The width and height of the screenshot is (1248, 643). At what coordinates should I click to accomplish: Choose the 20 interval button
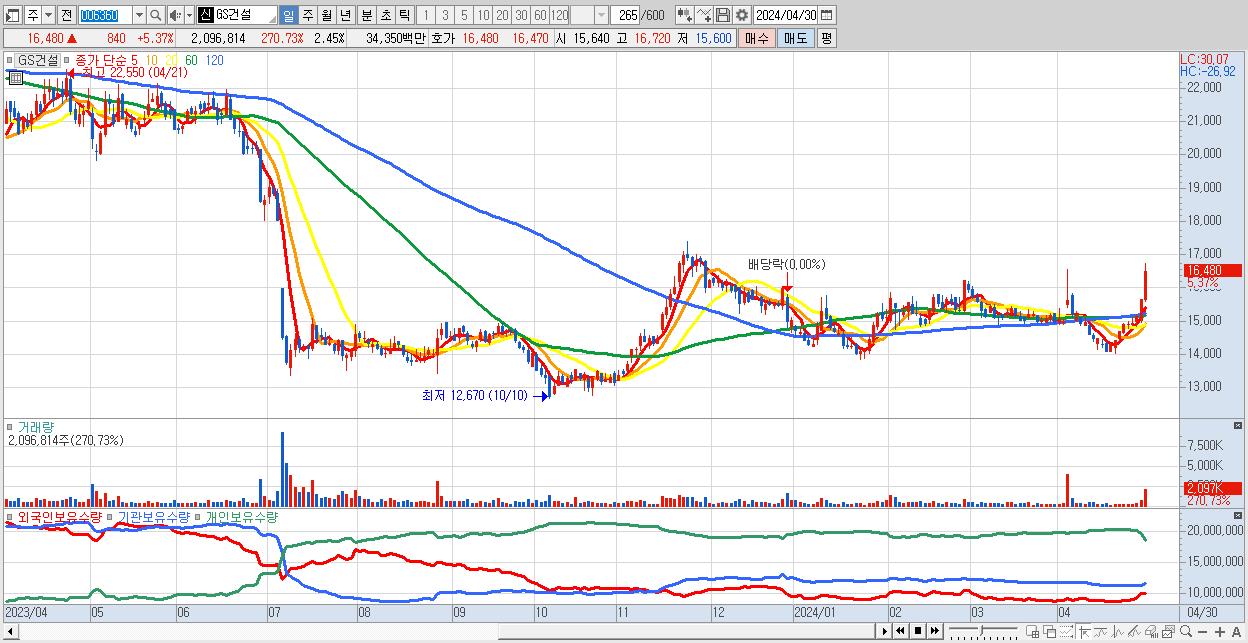tap(502, 15)
